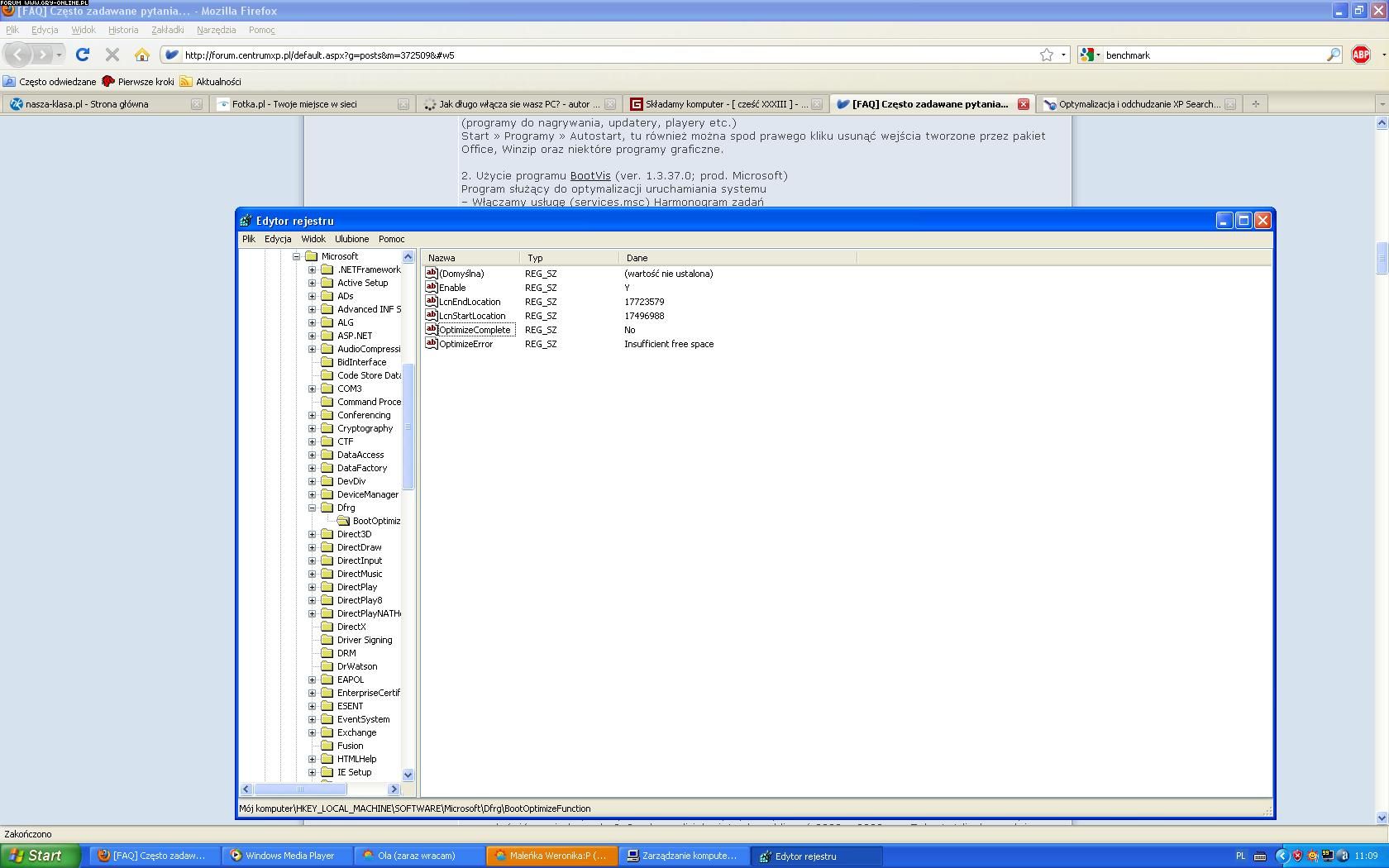Screen dimensions: 1389x868
Task: Click BootVis link on forum page
Action: [x=590, y=175]
